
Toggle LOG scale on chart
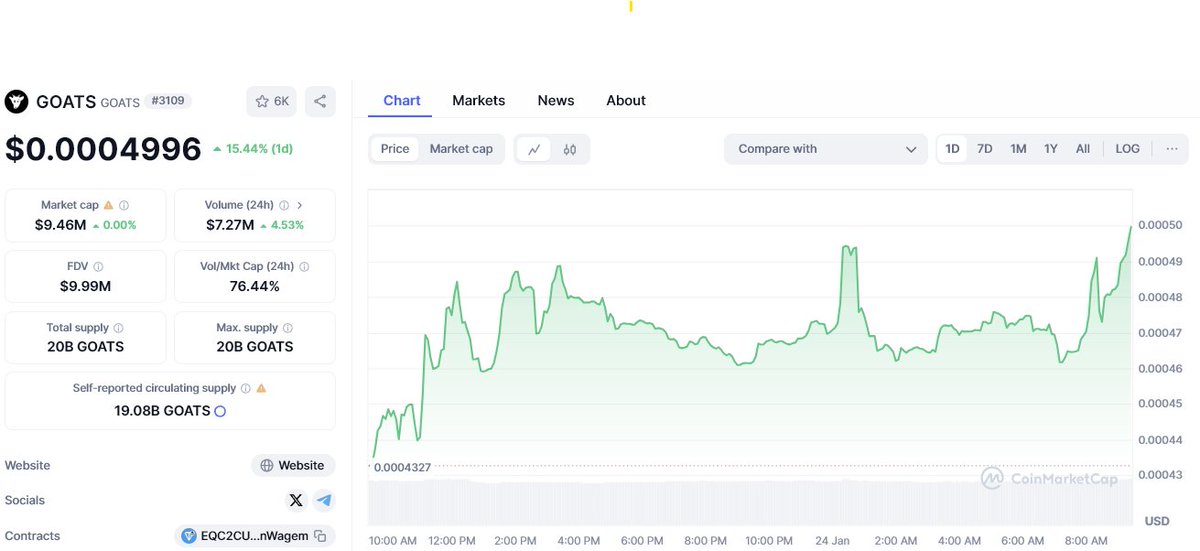(x=1127, y=149)
